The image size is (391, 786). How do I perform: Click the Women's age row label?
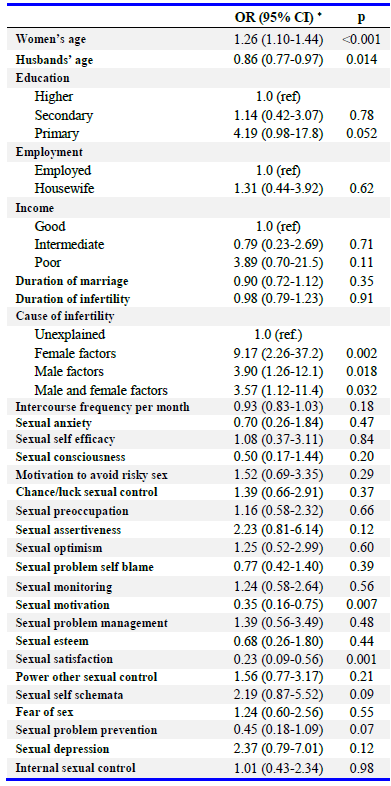(x=47, y=40)
